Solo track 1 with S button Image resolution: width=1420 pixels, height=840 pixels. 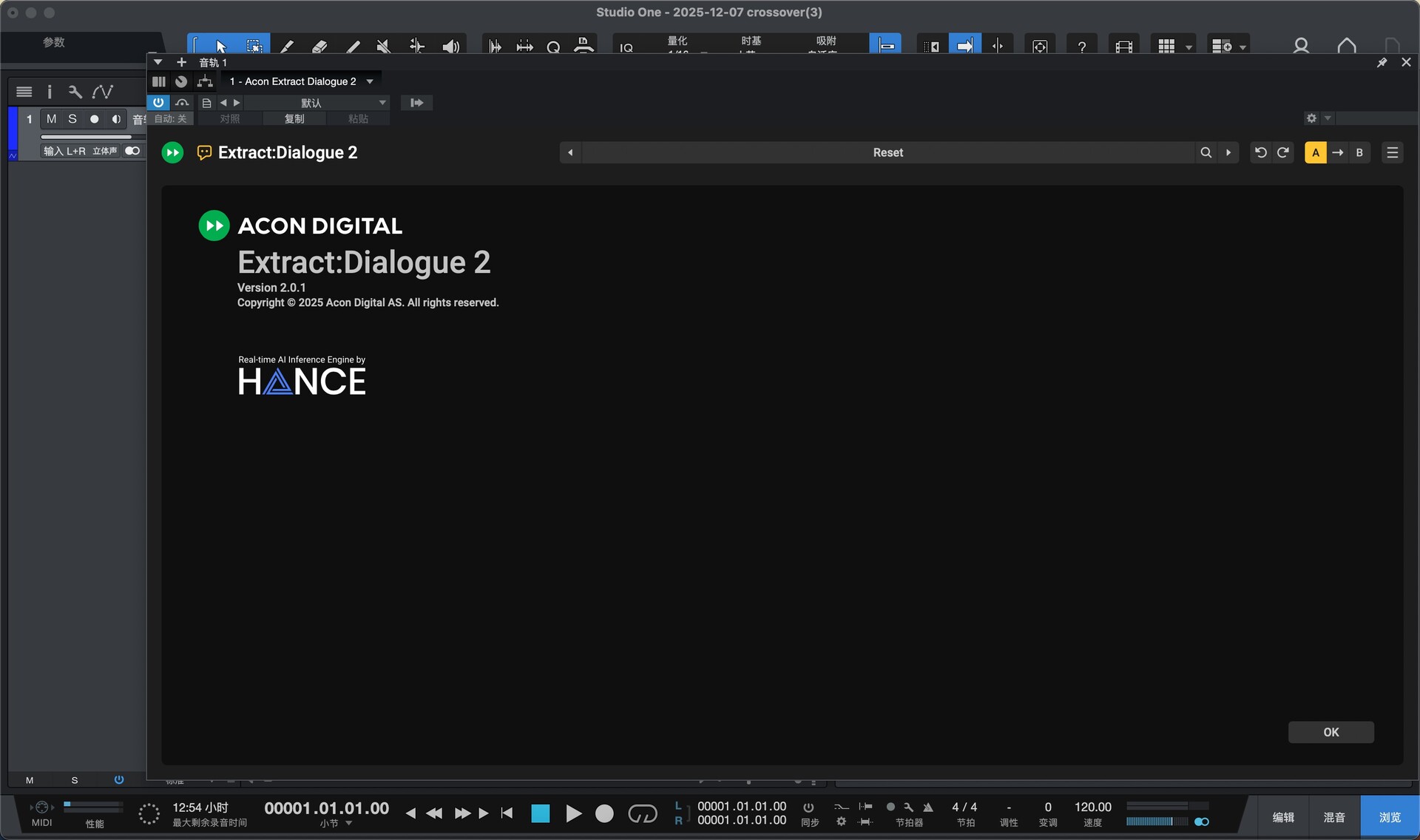point(72,119)
